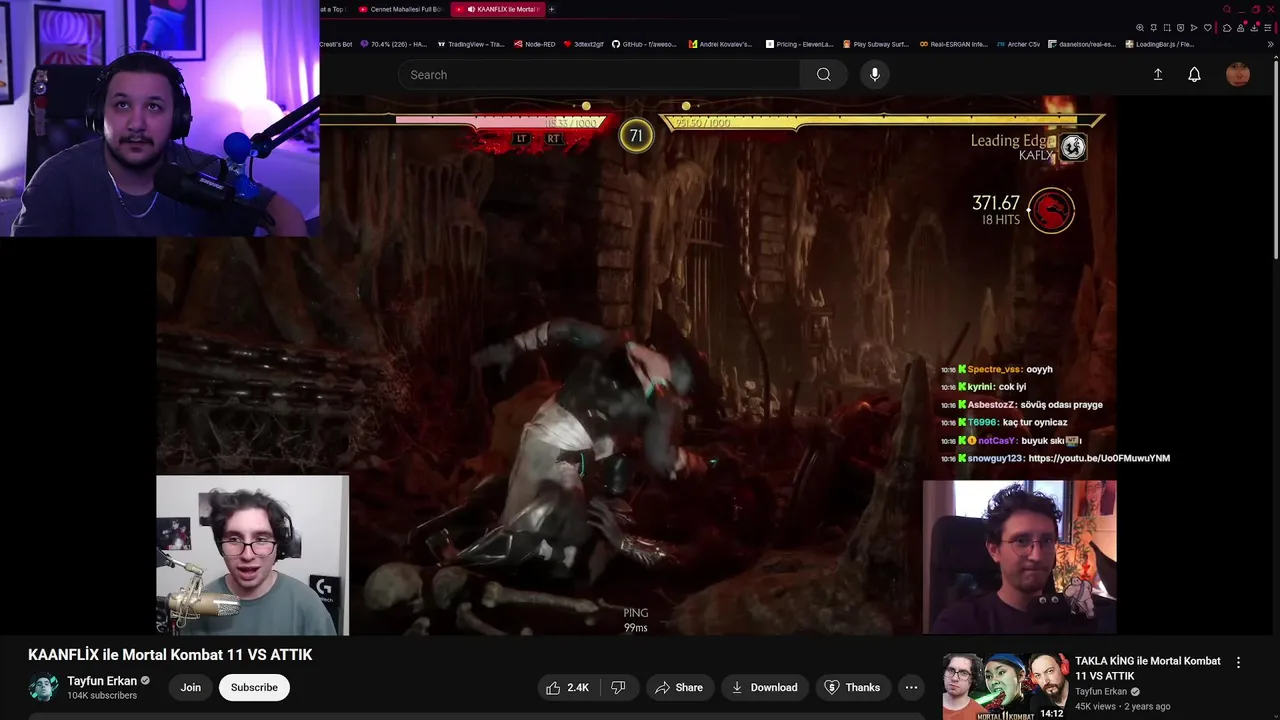Click the browser zoom magnifier icon
The image size is (1280, 720).
[x=1140, y=28]
